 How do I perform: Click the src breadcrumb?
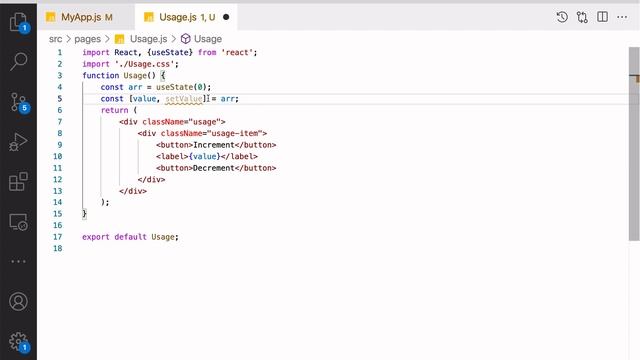tap(56, 39)
